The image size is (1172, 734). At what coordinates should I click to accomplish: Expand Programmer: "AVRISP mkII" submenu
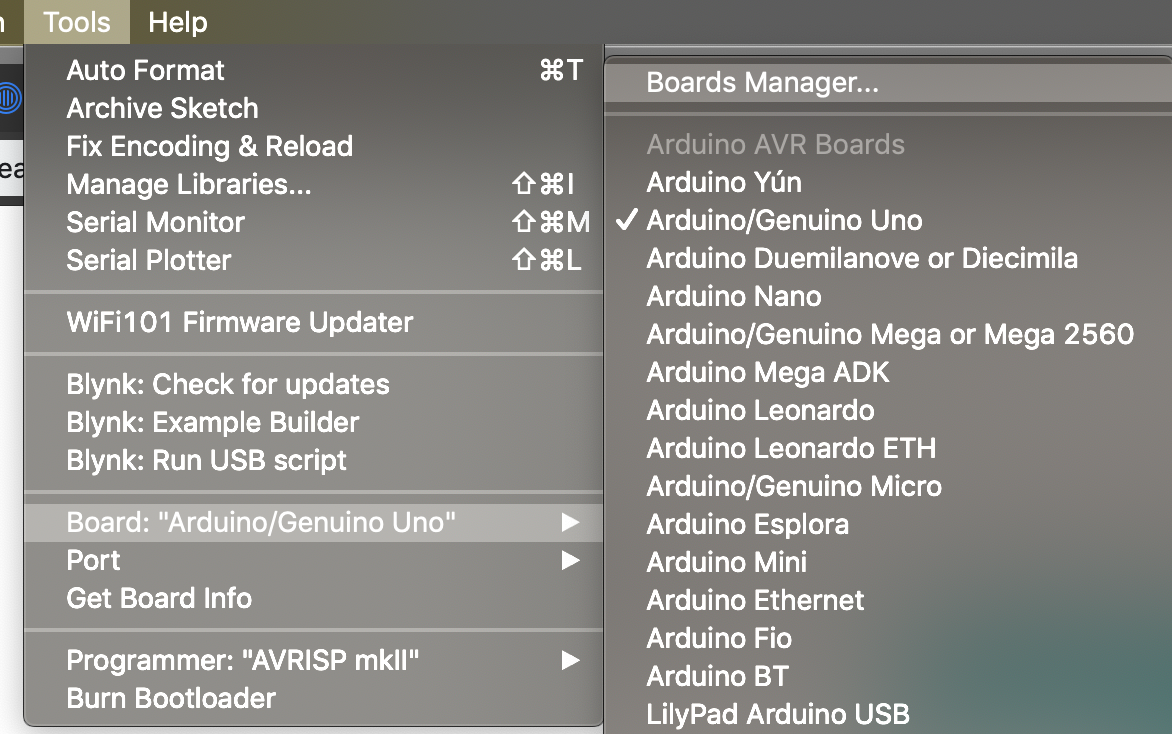(x=313, y=661)
